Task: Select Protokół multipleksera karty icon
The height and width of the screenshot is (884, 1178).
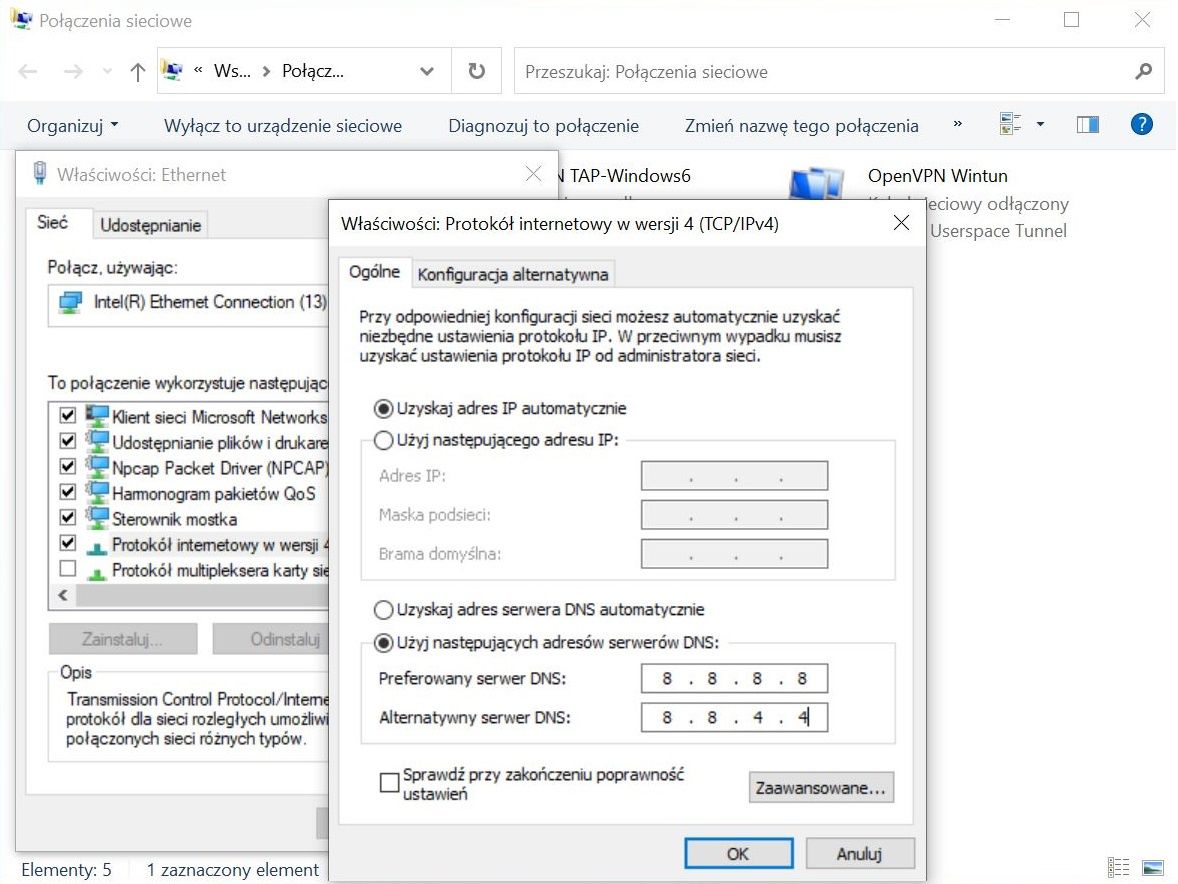Action: [x=97, y=572]
